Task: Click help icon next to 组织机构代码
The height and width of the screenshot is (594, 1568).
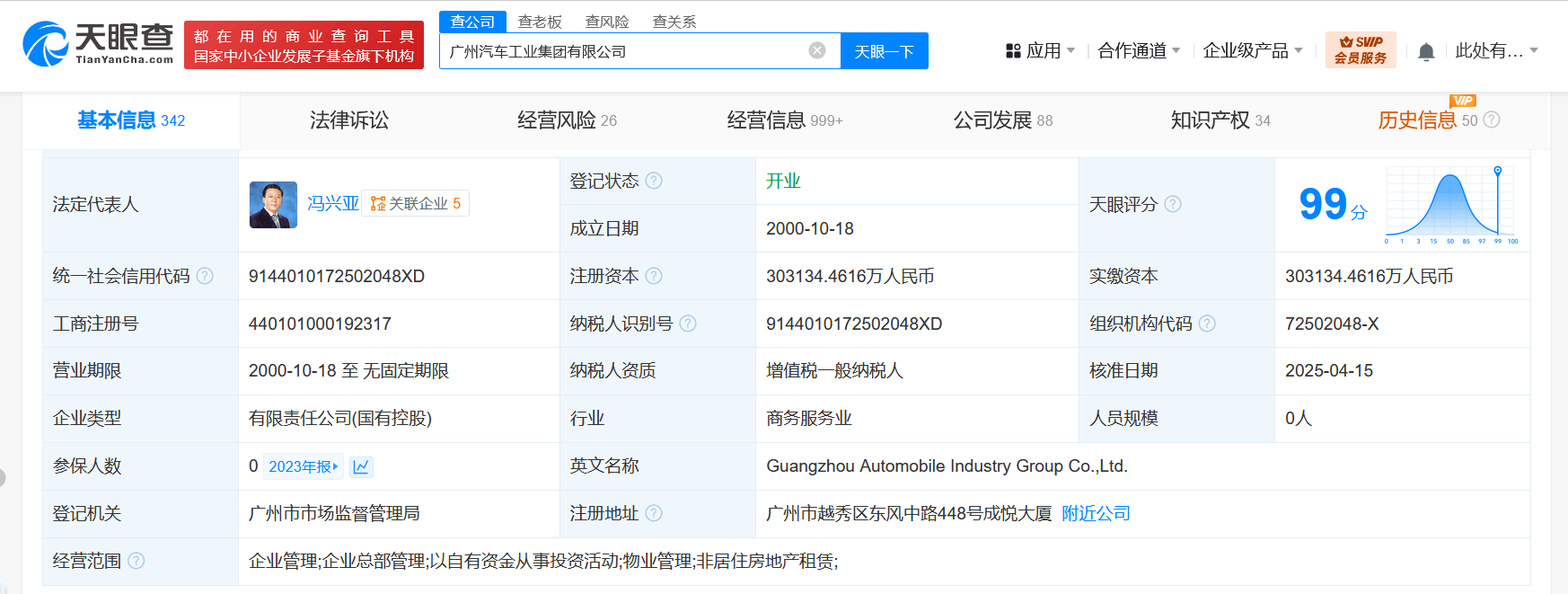Action: tap(1207, 324)
